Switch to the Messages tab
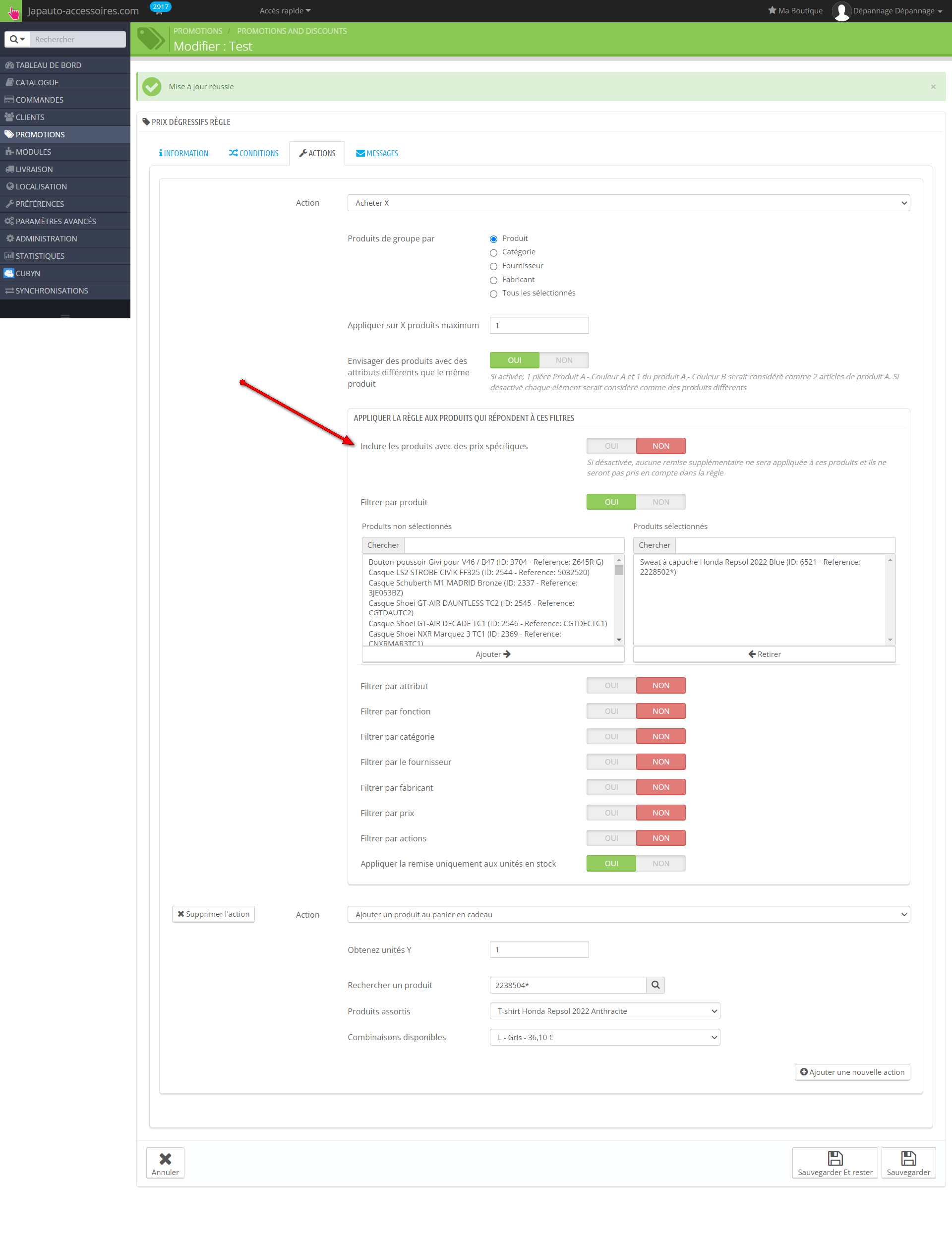 click(377, 153)
